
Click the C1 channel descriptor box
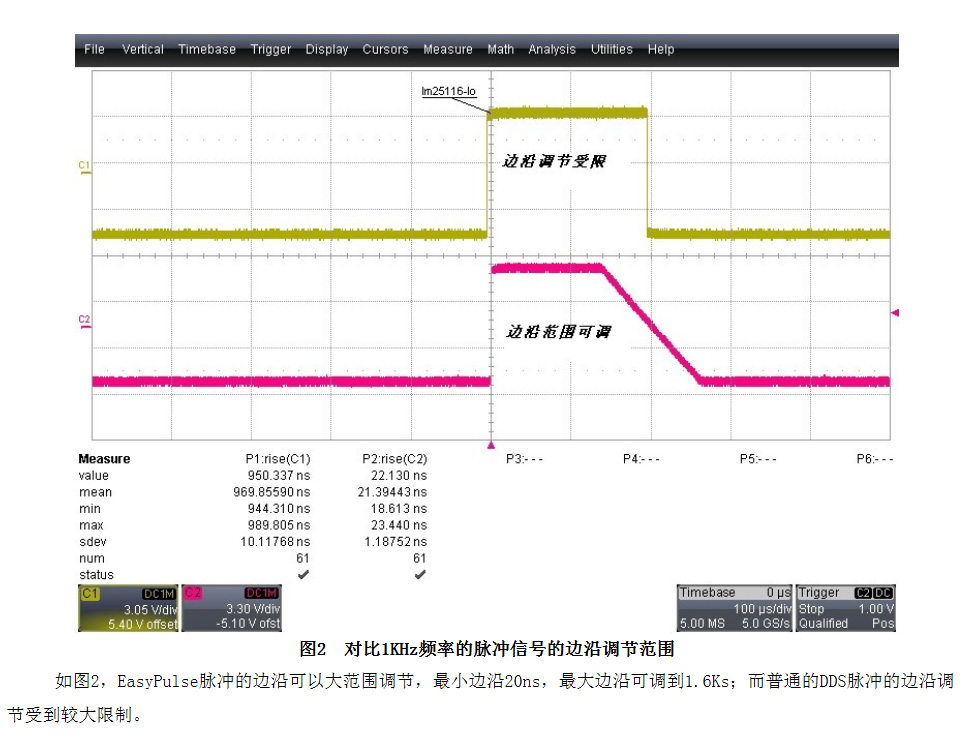coord(129,608)
